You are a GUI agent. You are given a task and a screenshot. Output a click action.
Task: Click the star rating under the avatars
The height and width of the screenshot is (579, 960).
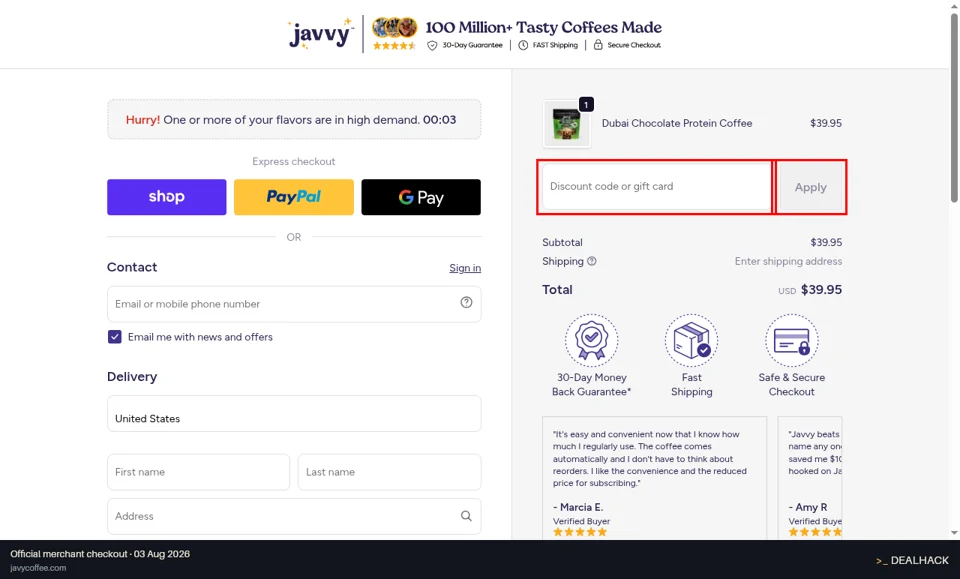coord(394,45)
